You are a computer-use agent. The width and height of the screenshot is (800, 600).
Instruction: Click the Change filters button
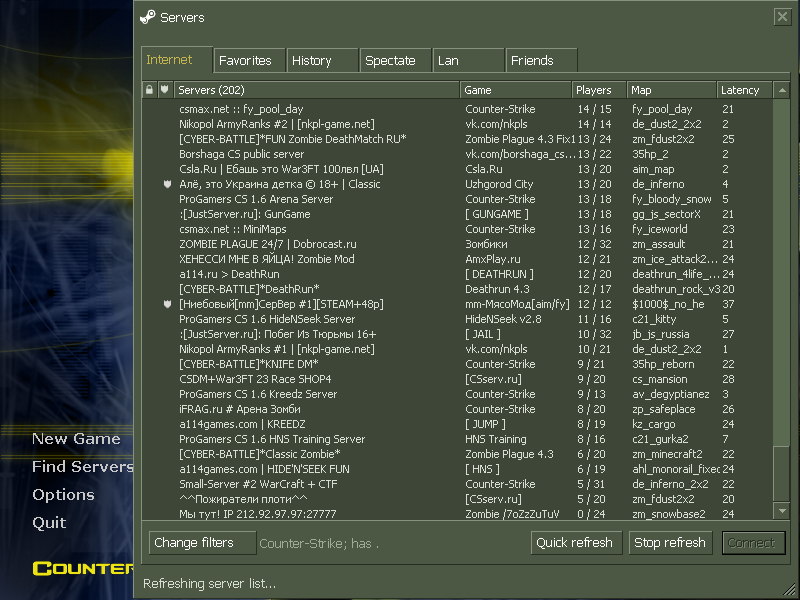point(202,543)
